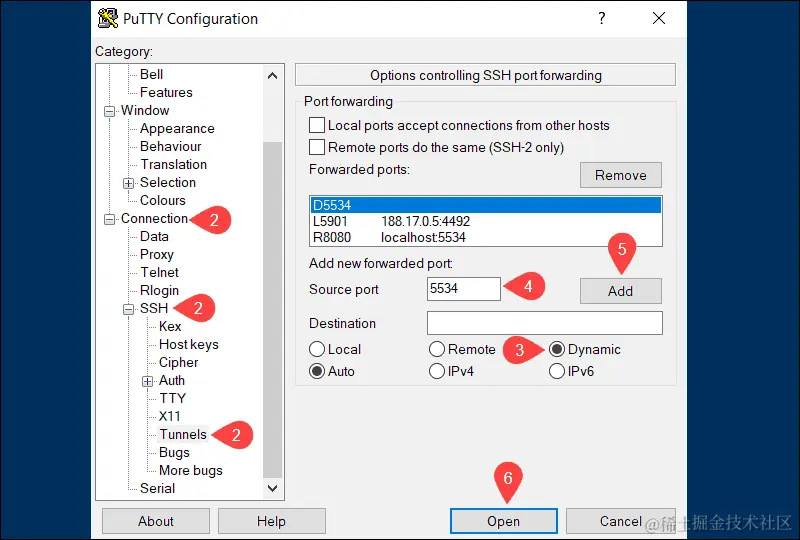
Task: Click the category list scrollbar thumb
Action: click(272, 309)
